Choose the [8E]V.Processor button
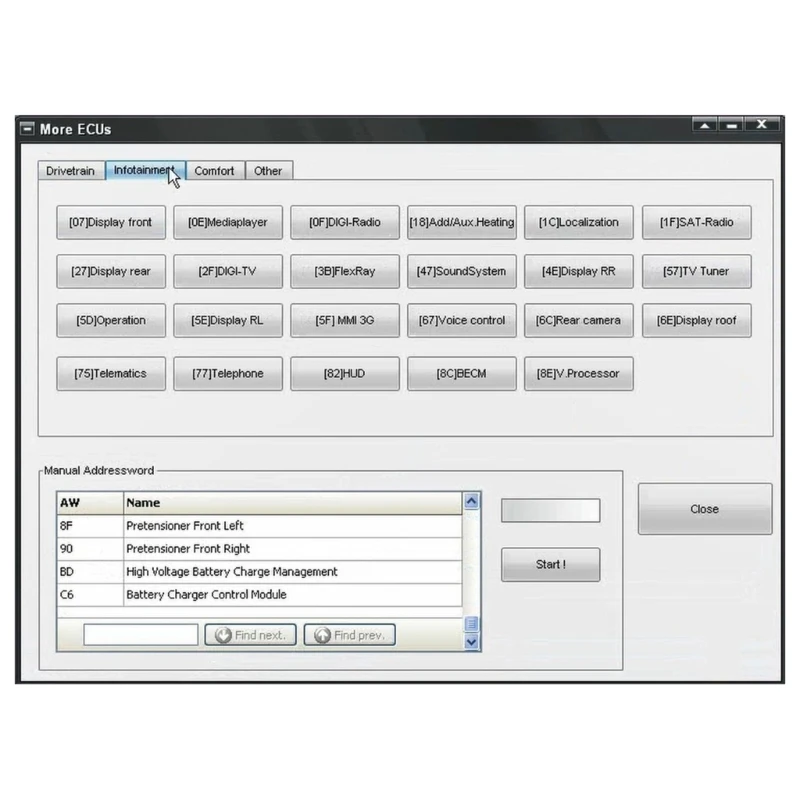The width and height of the screenshot is (800, 800). click(x=579, y=373)
